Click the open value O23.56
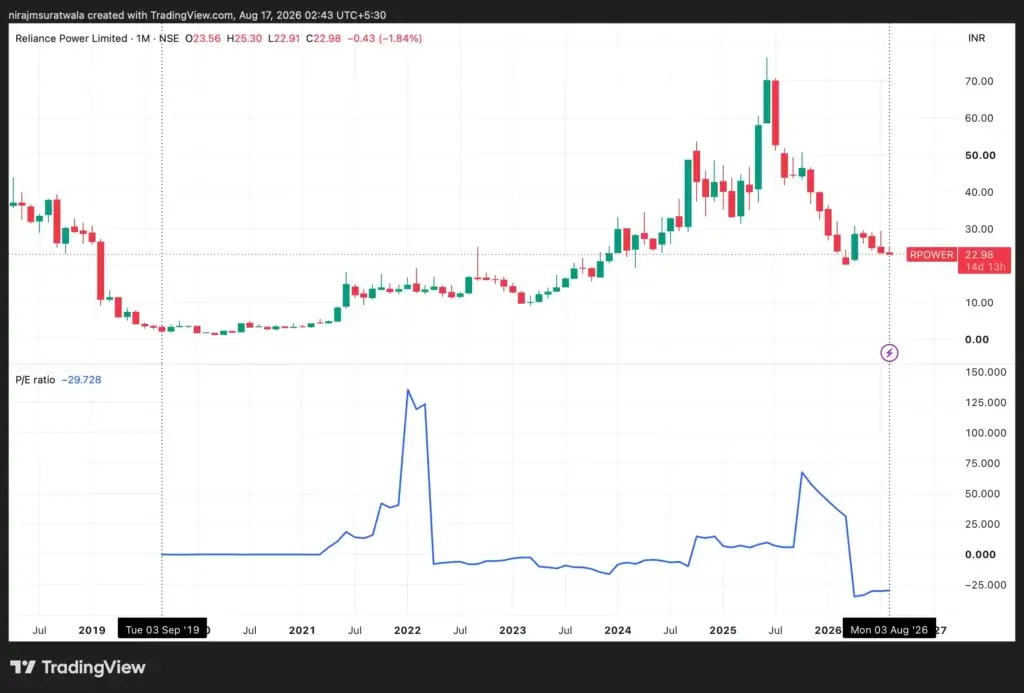Viewport: 1024px width, 693px height. (x=203, y=39)
